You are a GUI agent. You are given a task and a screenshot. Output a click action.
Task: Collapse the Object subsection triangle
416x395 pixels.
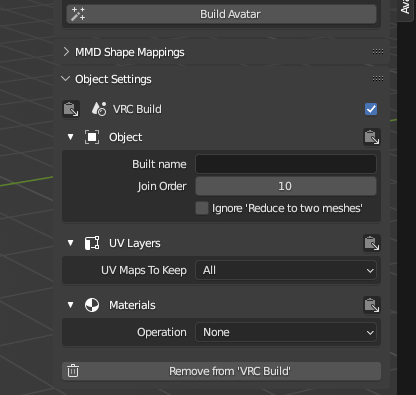click(x=70, y=137)
